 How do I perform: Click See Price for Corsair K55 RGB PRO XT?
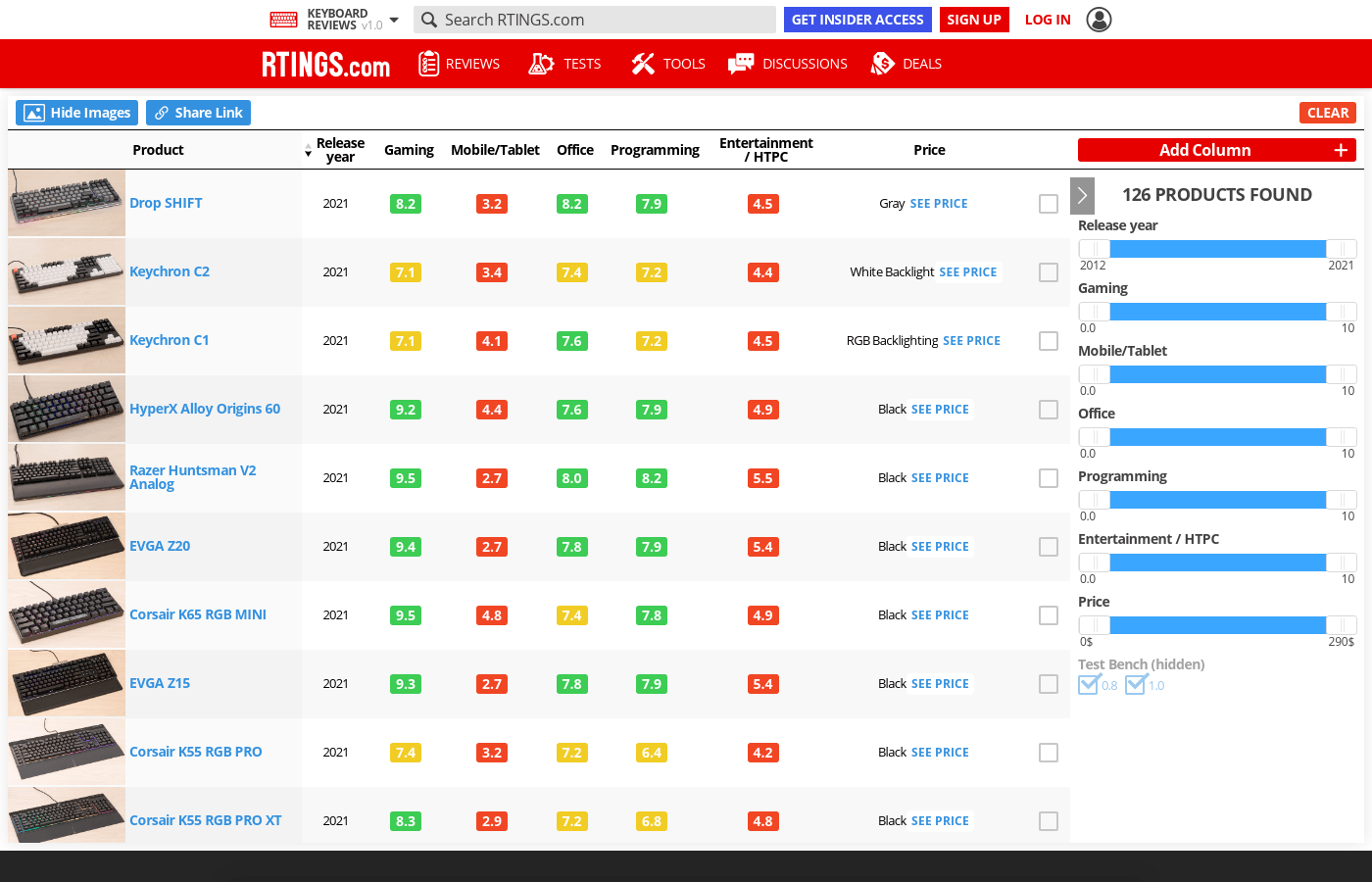(x=940, y=821)
